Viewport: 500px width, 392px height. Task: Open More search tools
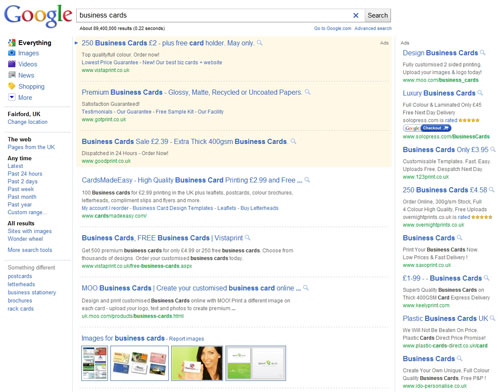[x=30, y=250]
